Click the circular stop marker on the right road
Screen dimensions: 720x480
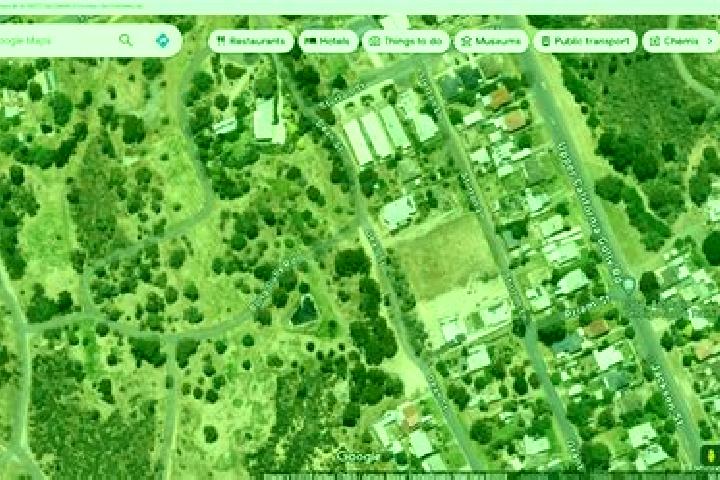pos(629,284)
